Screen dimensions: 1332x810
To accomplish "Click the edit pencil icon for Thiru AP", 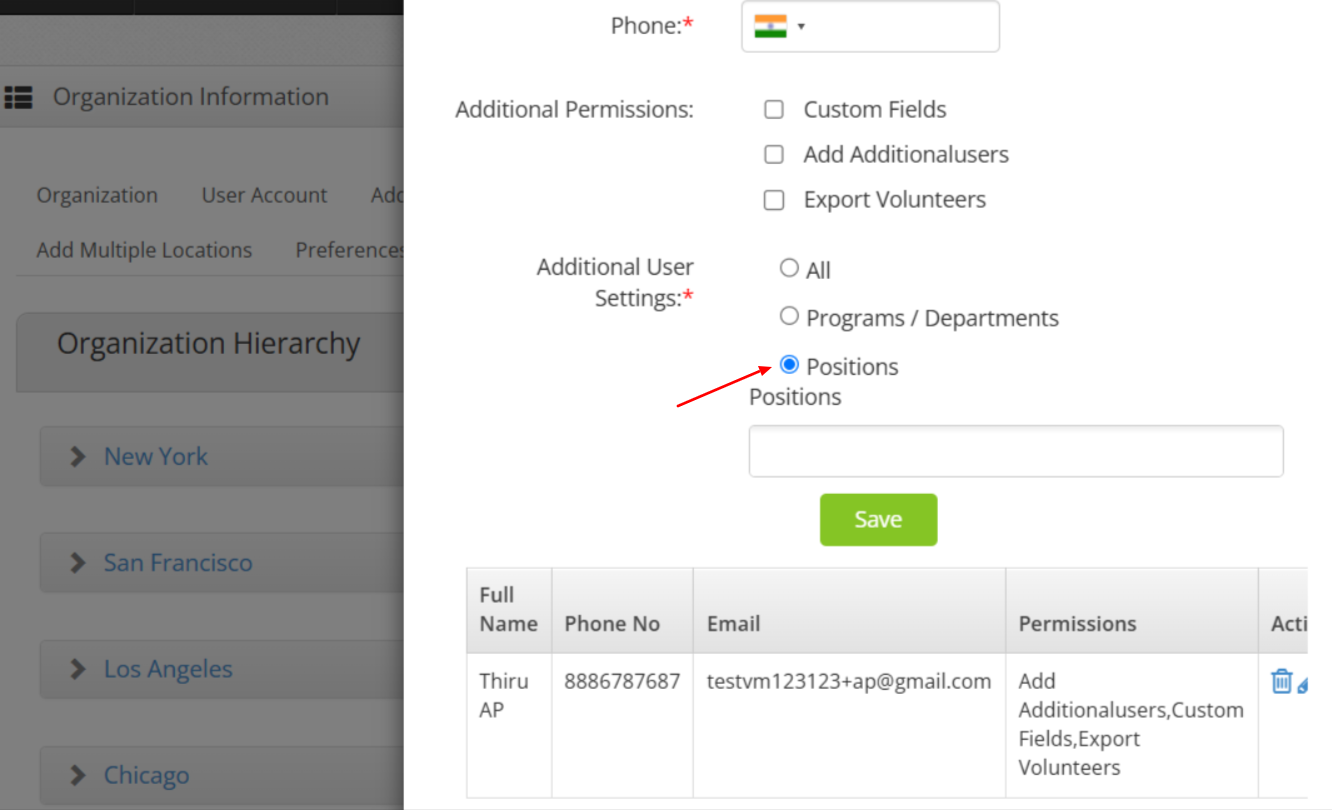I will tap(1302, 685).
